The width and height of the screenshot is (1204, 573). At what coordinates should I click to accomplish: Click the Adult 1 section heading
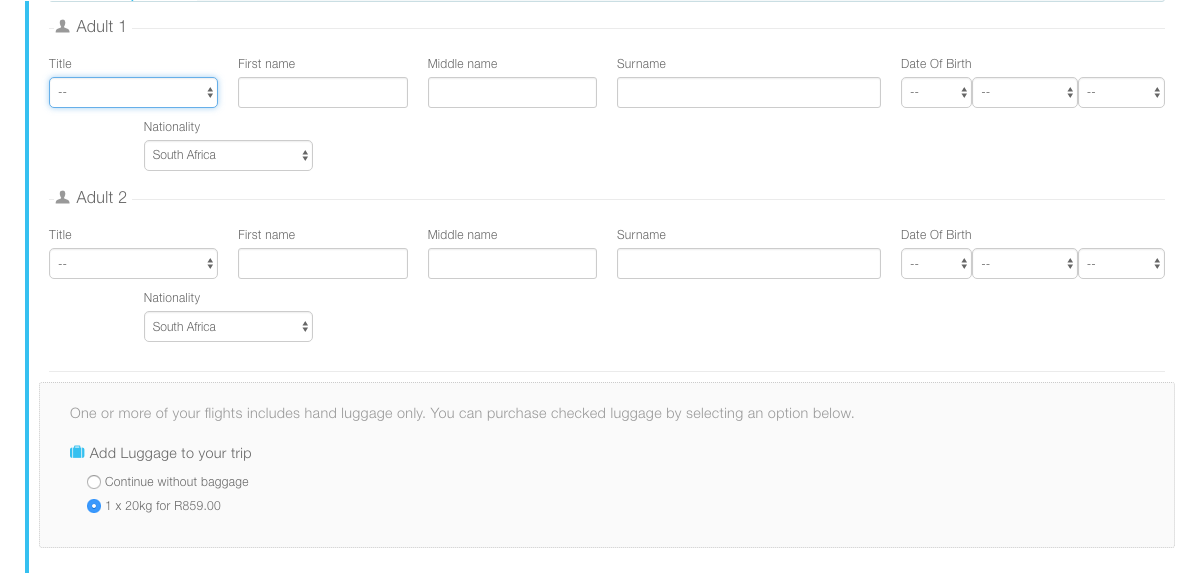pyautogui.click(x=101, y=26)
